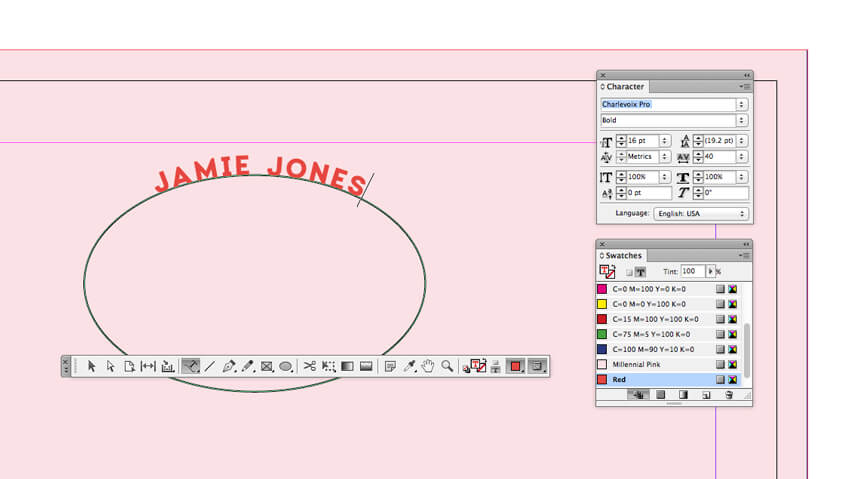Select the Scissors tool
This screenshot has width=850, height=479.
tap(310, 366)
